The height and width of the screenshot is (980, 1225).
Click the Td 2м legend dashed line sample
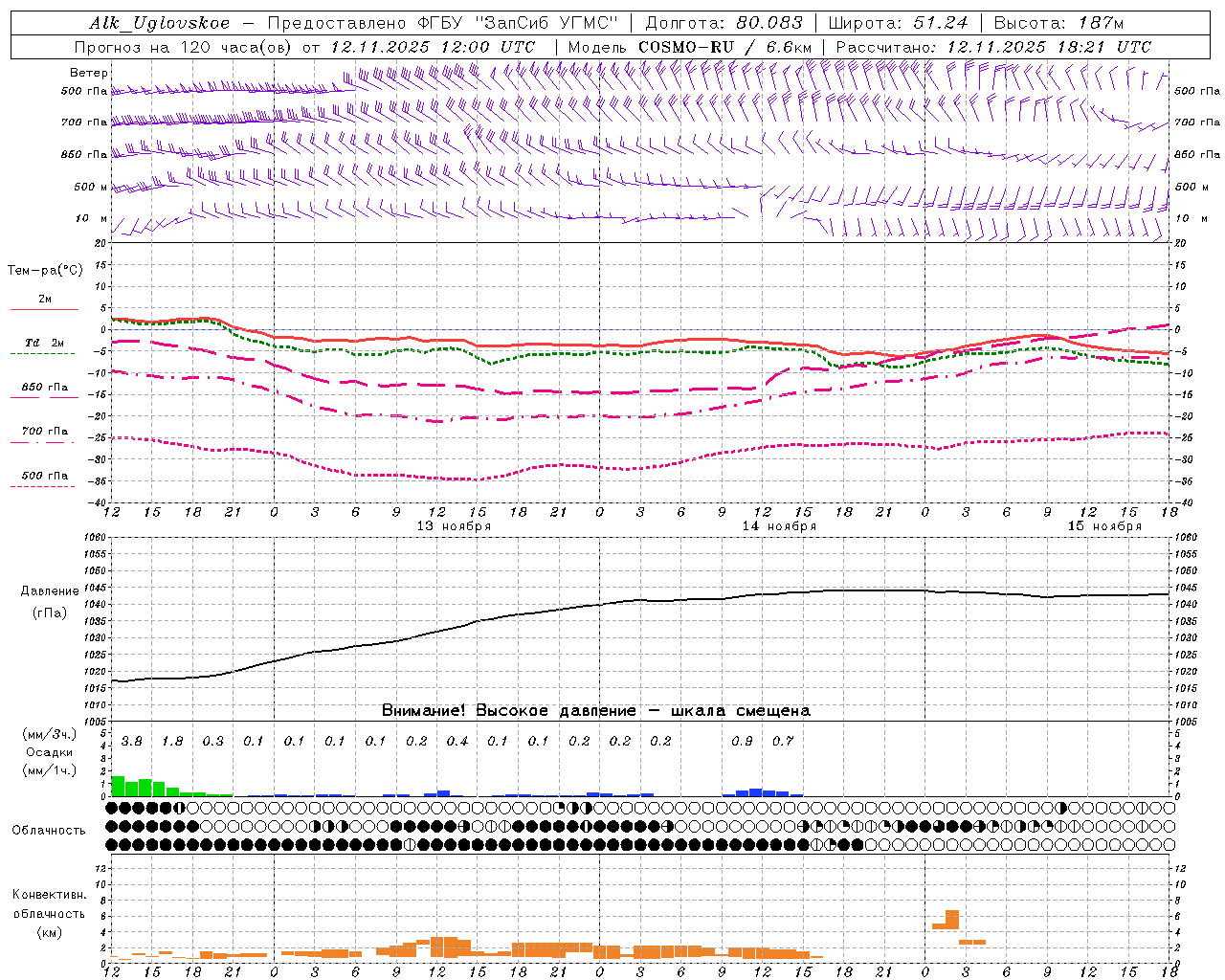click(43, 354)
